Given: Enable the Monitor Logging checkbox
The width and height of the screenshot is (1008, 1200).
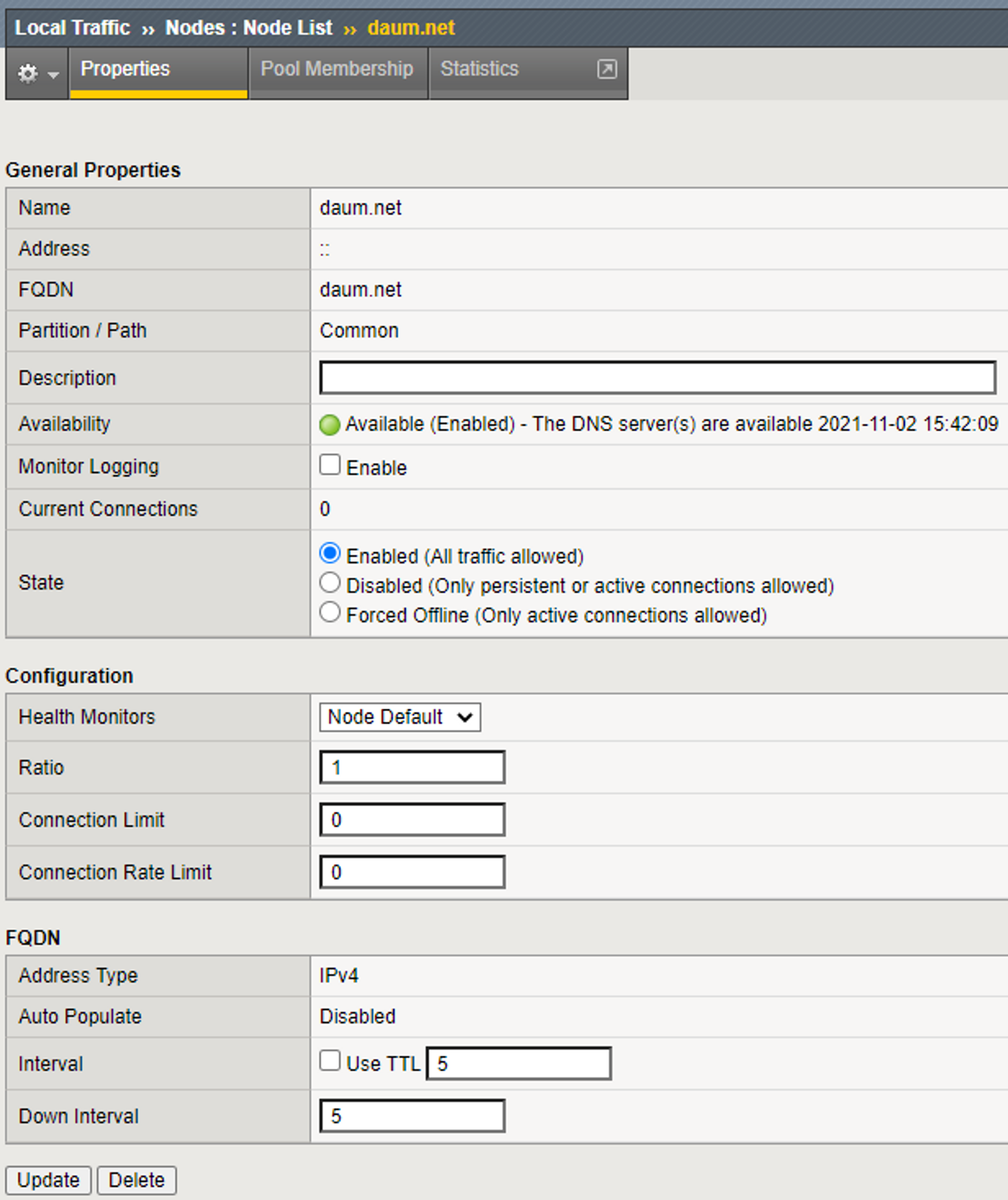Looking at the screenshot, I should pyautogui.click(x=330, y=465).
